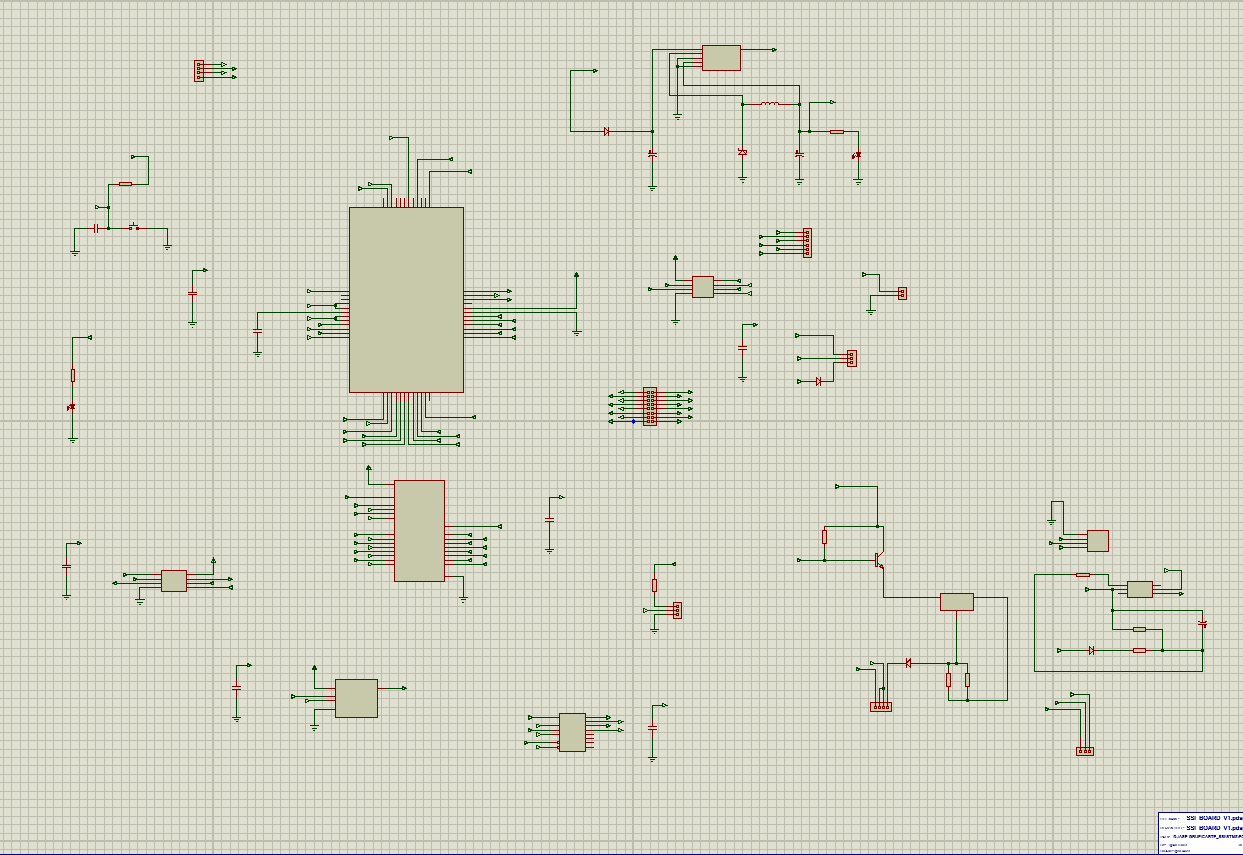Click the three-pin connector at top left
The image size is (1243, 855).
tap(199, 70)
